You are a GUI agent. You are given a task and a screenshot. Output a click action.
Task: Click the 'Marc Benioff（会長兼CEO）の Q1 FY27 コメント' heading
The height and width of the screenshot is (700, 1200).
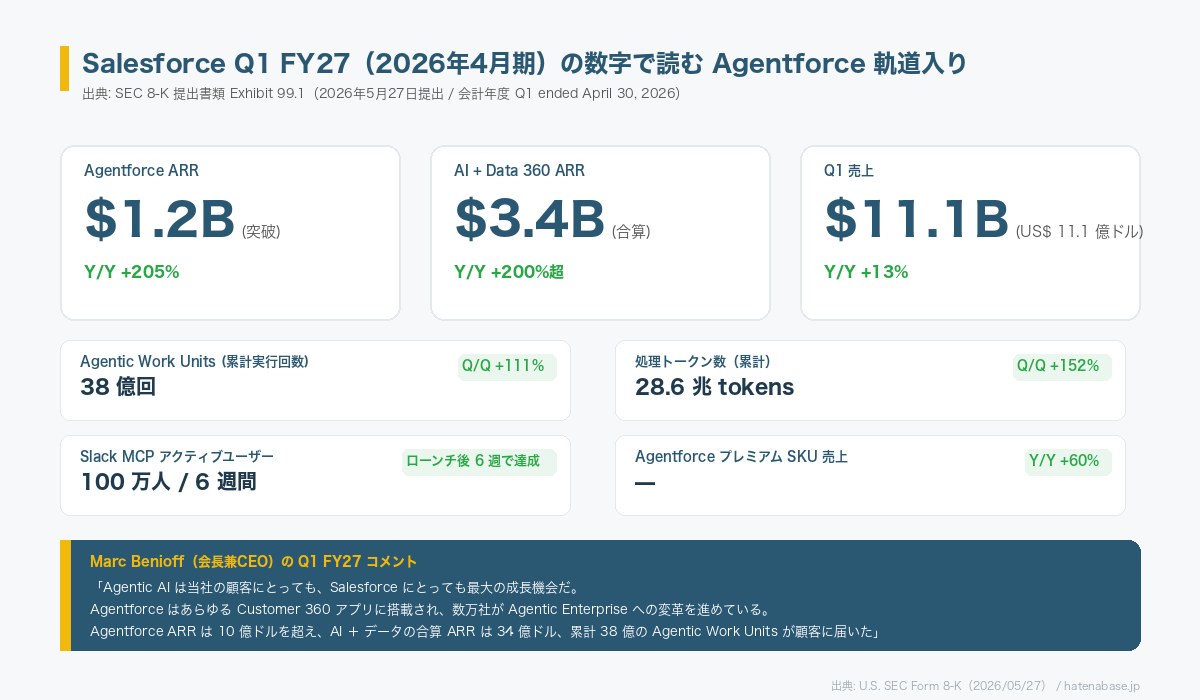coord(254,562)
